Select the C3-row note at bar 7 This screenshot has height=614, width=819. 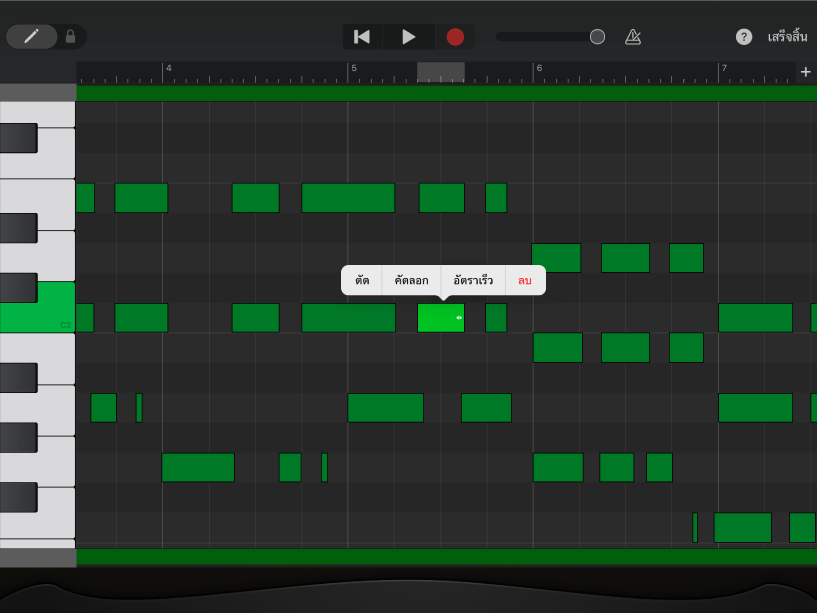[755, 318]
